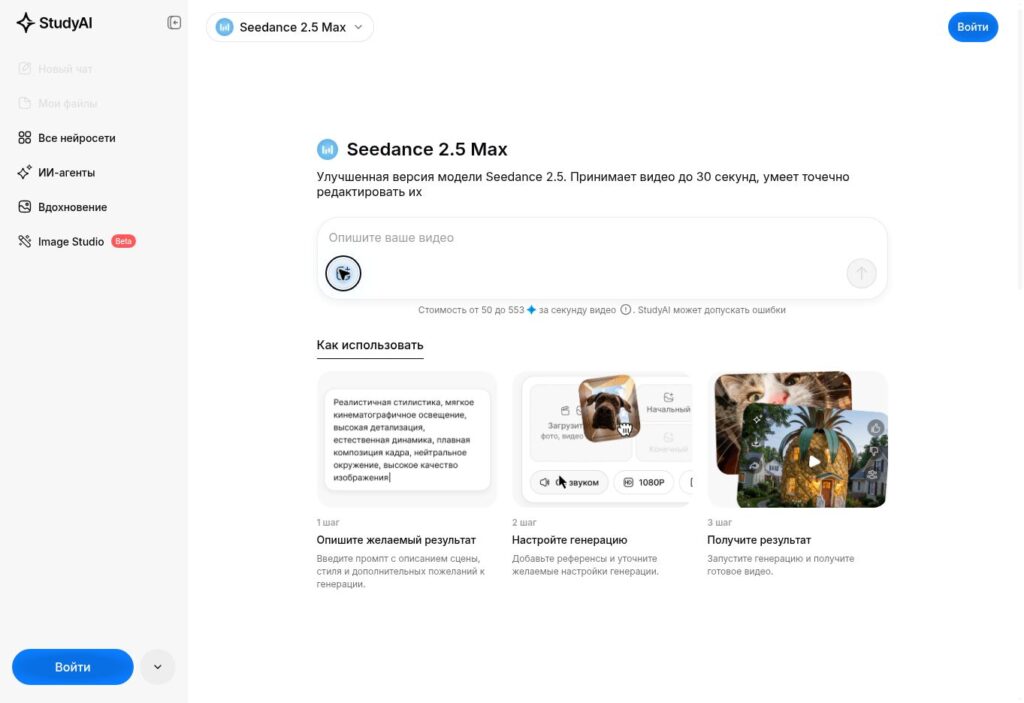The height and width of the screenshot is (703, 1024).
Task: Click the Получите результат heading
Action: [x=759, y=540]
